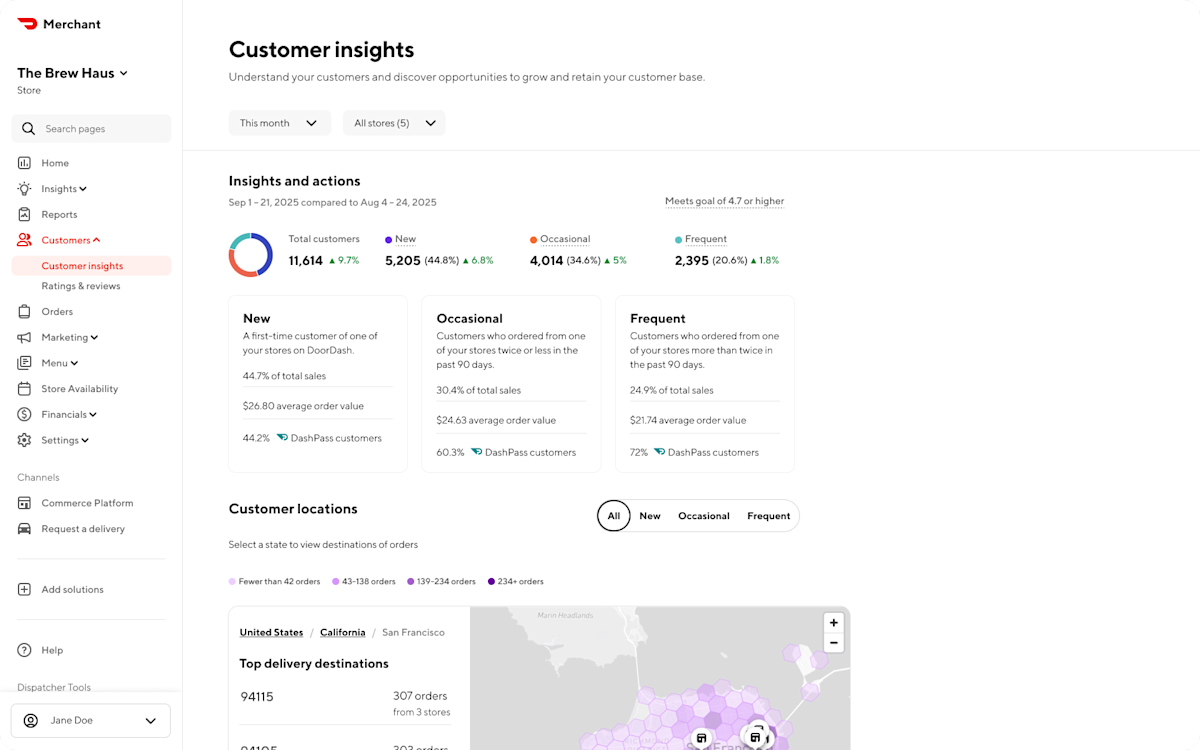Screen dimensions: 1200x750
Task: Go back to United States in the breadcrumb
Action: 271,632
